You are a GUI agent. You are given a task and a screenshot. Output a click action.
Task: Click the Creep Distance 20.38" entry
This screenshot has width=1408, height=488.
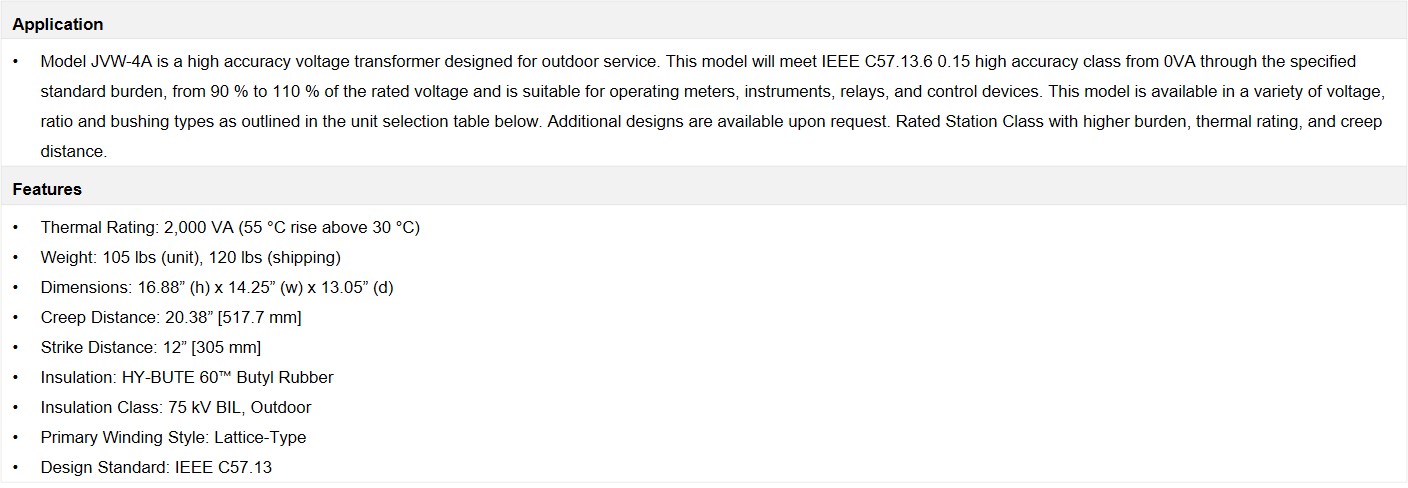(171, 317)
